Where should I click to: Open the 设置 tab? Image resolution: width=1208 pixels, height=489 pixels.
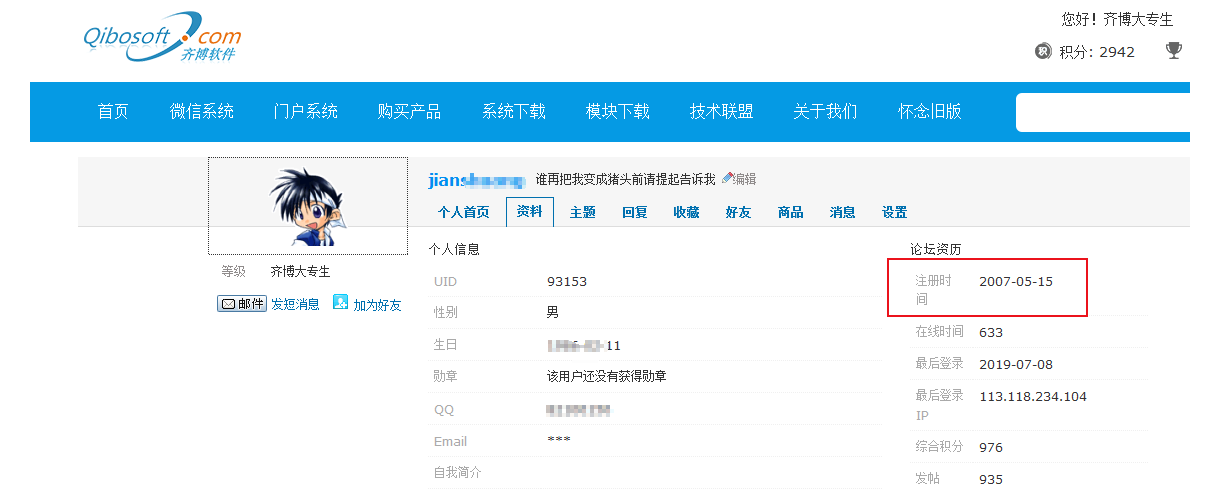894,212
